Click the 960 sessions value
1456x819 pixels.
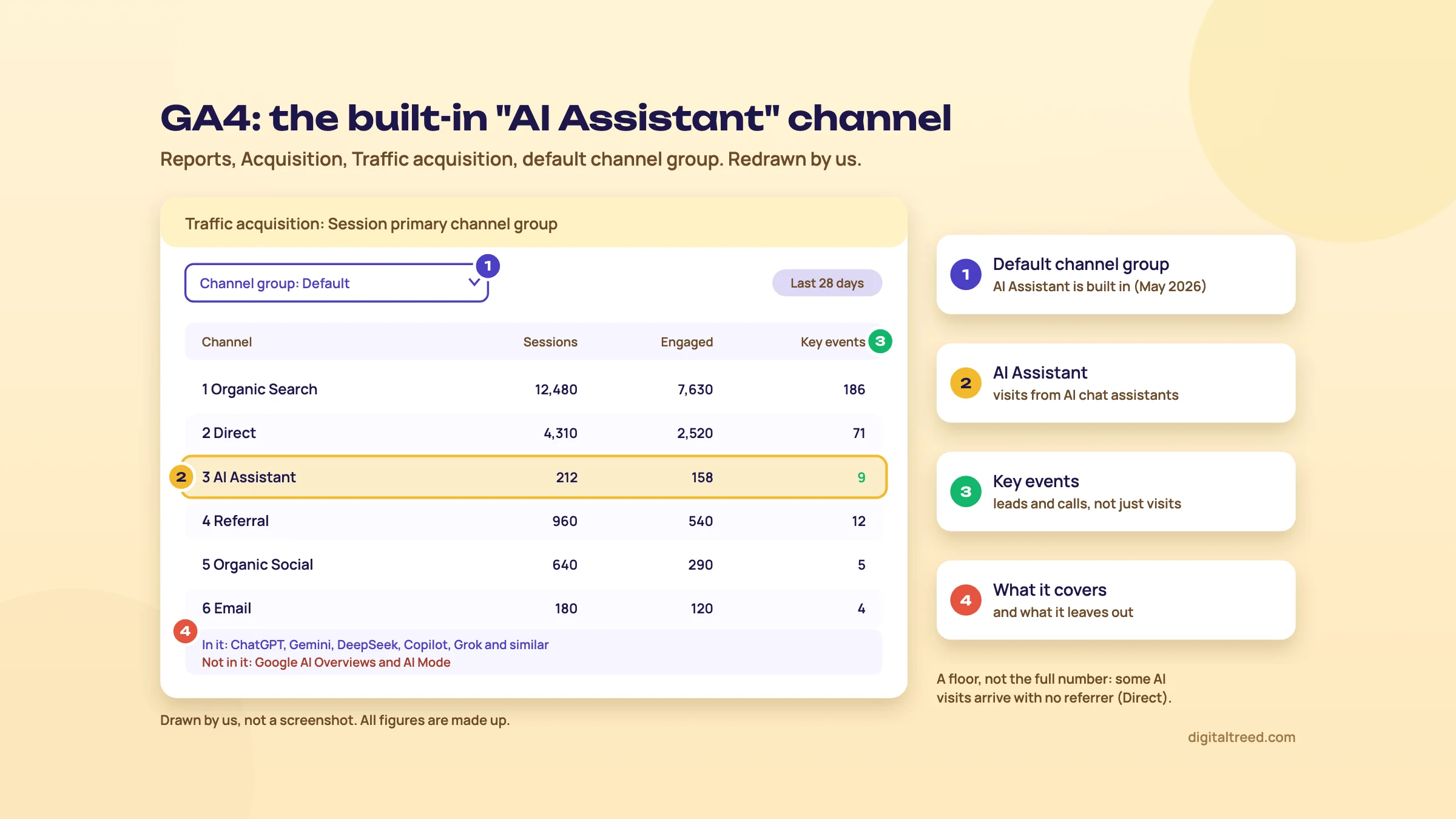point(565,521)
